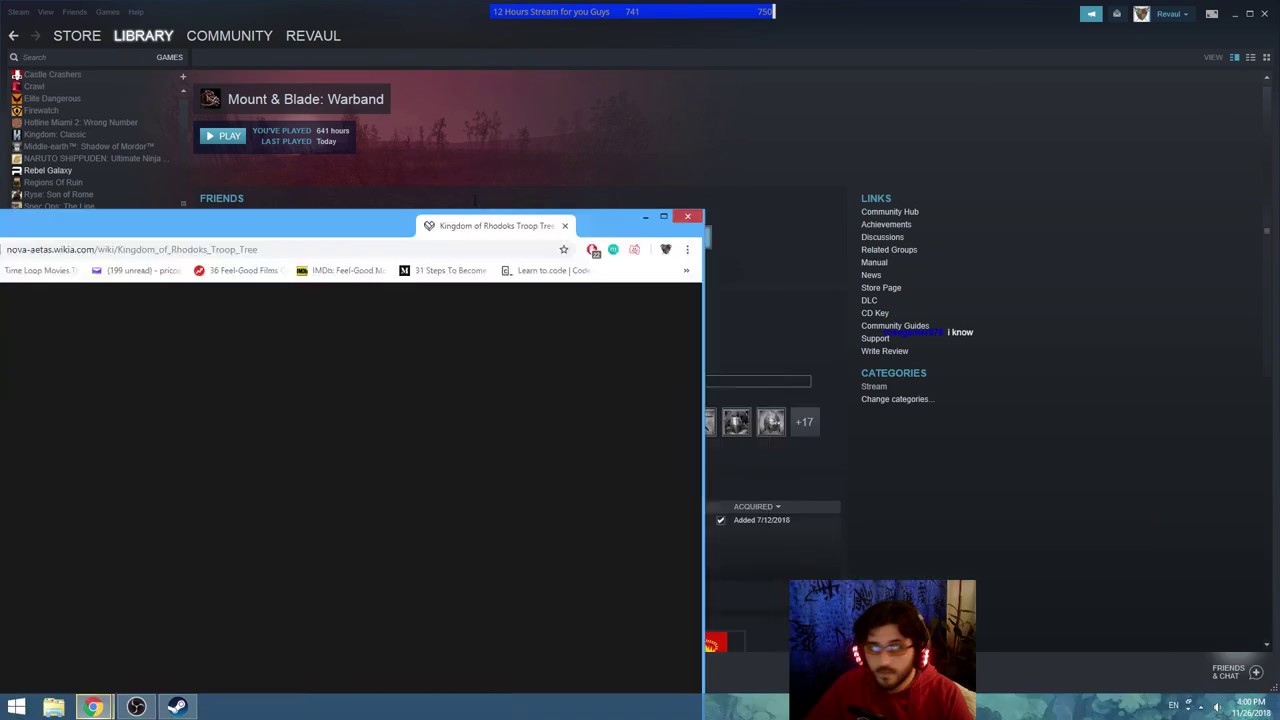Open the Help menu in Steam
The width and height of the screenshot is (1280, 720).
coord(136,12)
